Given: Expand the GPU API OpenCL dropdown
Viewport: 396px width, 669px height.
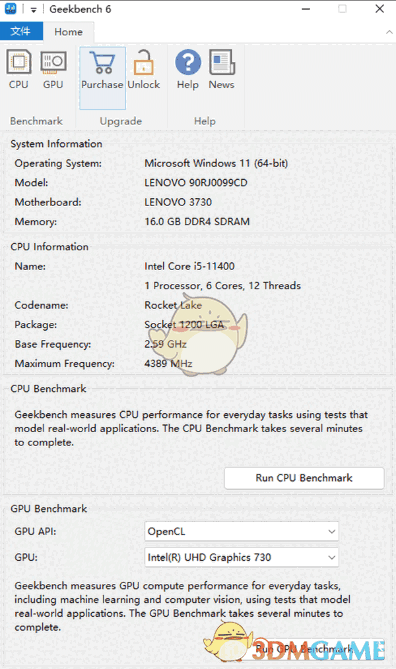Looking at the screenshot, I should point(242,532).
